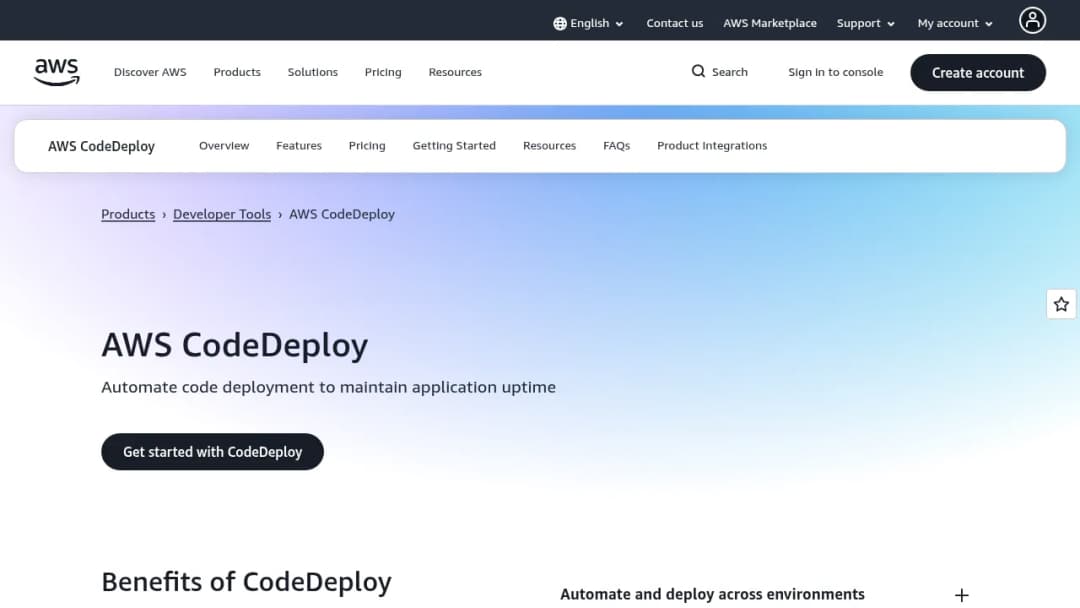Open the Support dropdown menu
The width and height of the screenshot is (1080, 608).
click(866, 23)
